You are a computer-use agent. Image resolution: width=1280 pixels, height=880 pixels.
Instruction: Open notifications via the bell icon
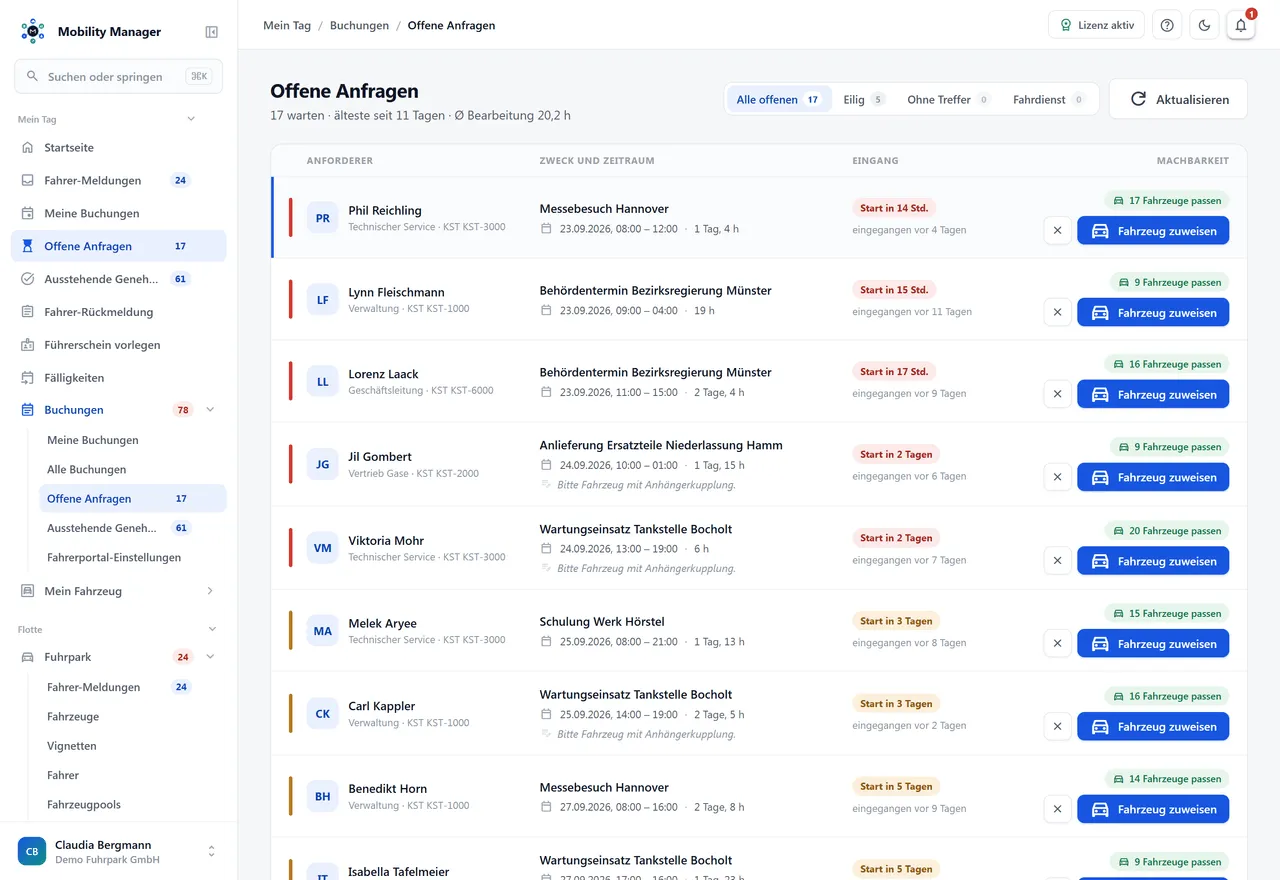(1241, 25)
